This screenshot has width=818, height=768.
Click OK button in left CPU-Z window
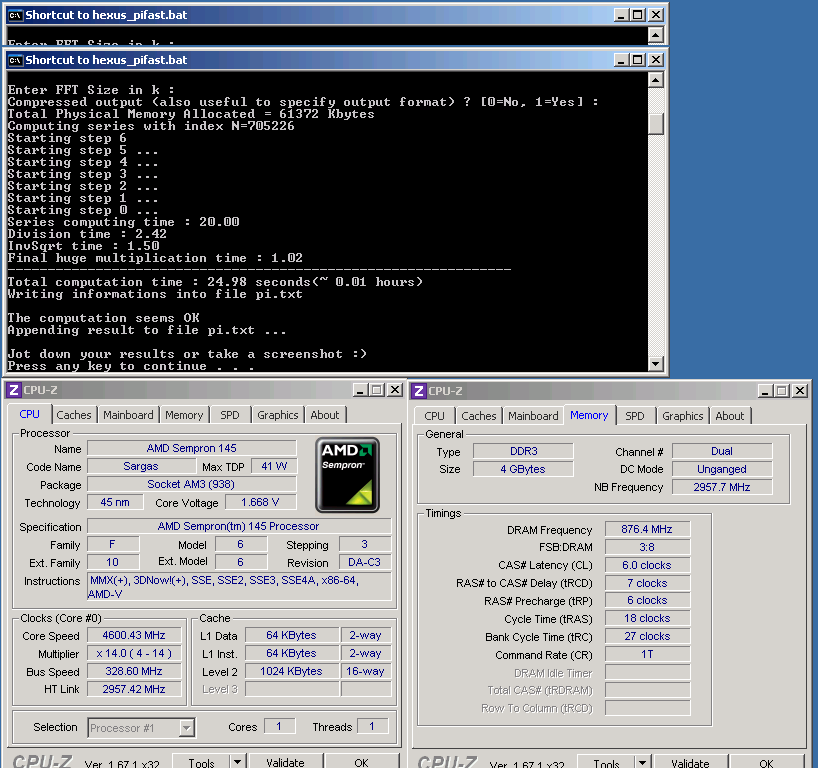point(362,762)
